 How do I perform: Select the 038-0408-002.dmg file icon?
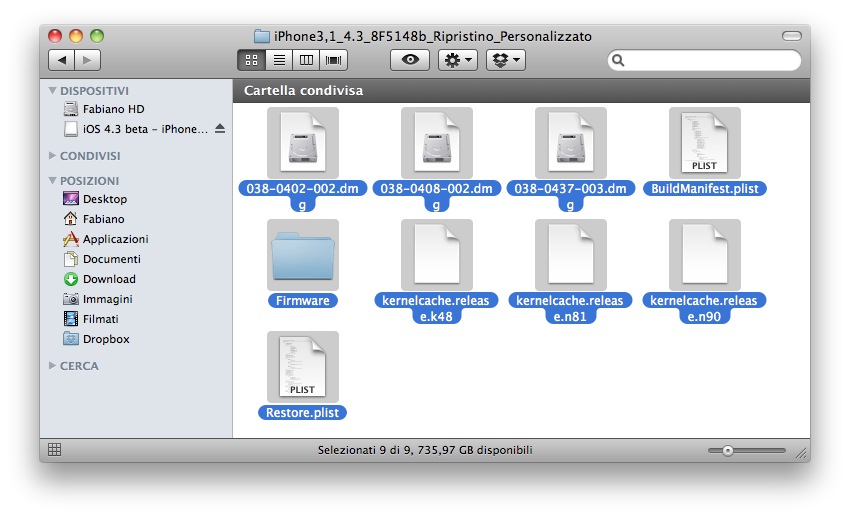[436, 143]
